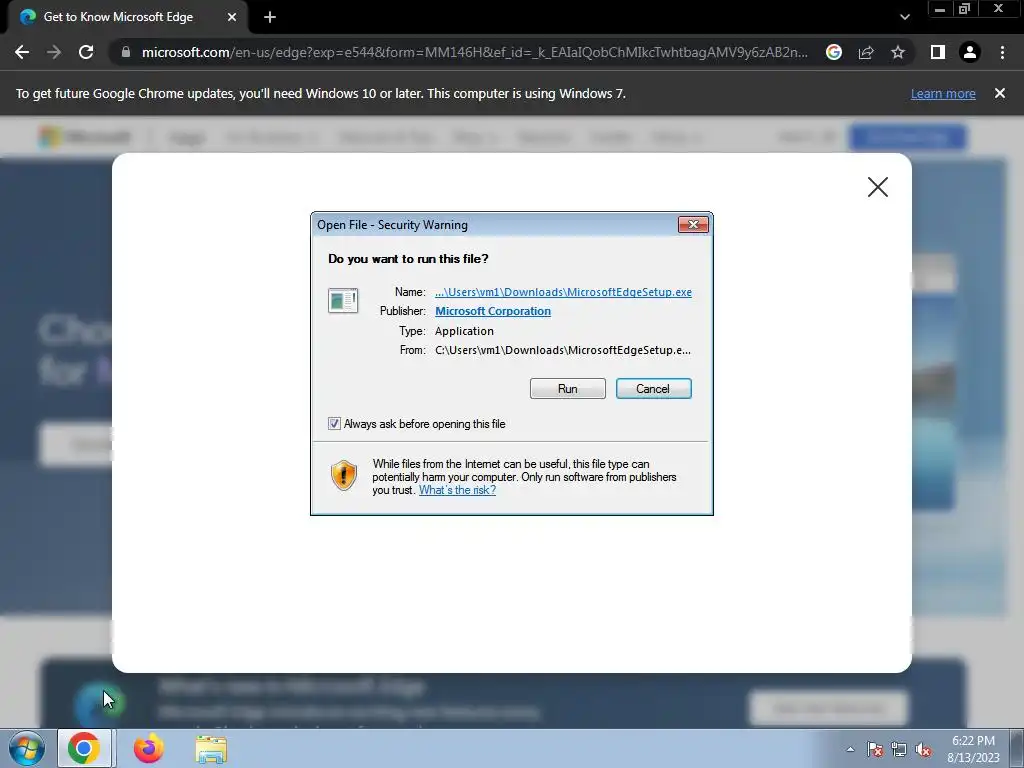Open Learn more link in update bar
The image size is (1024, 768).
943,93
